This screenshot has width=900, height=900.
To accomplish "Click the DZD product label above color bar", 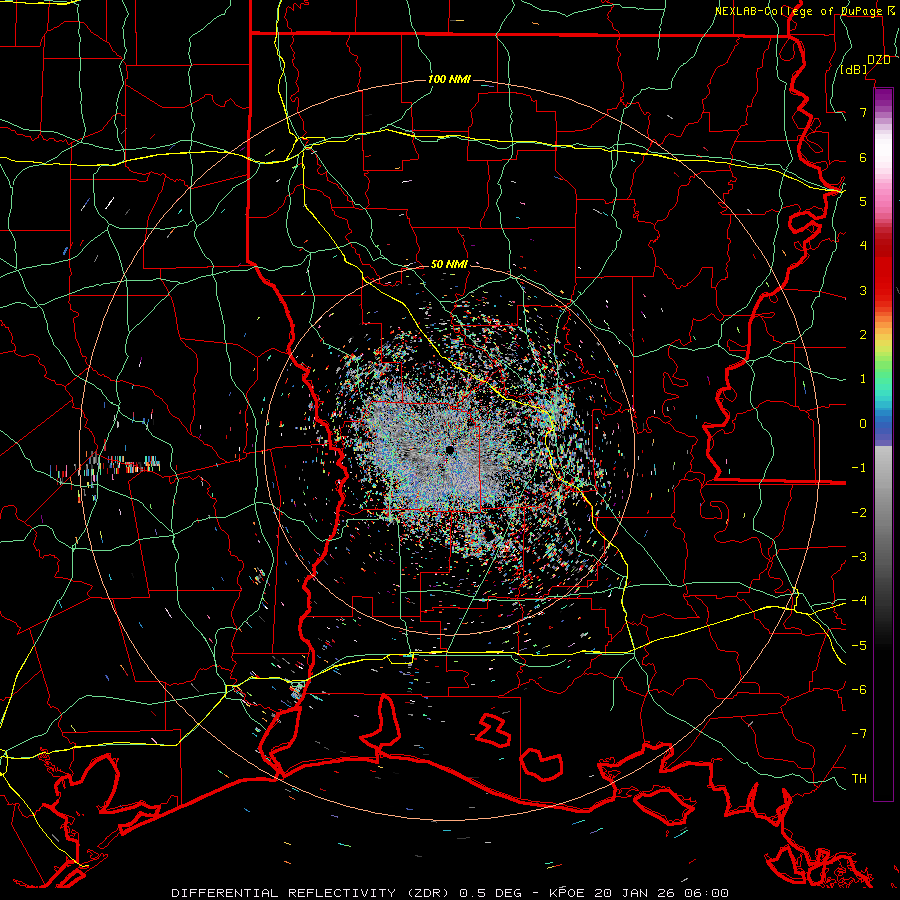I will click(x=879, y=60).
